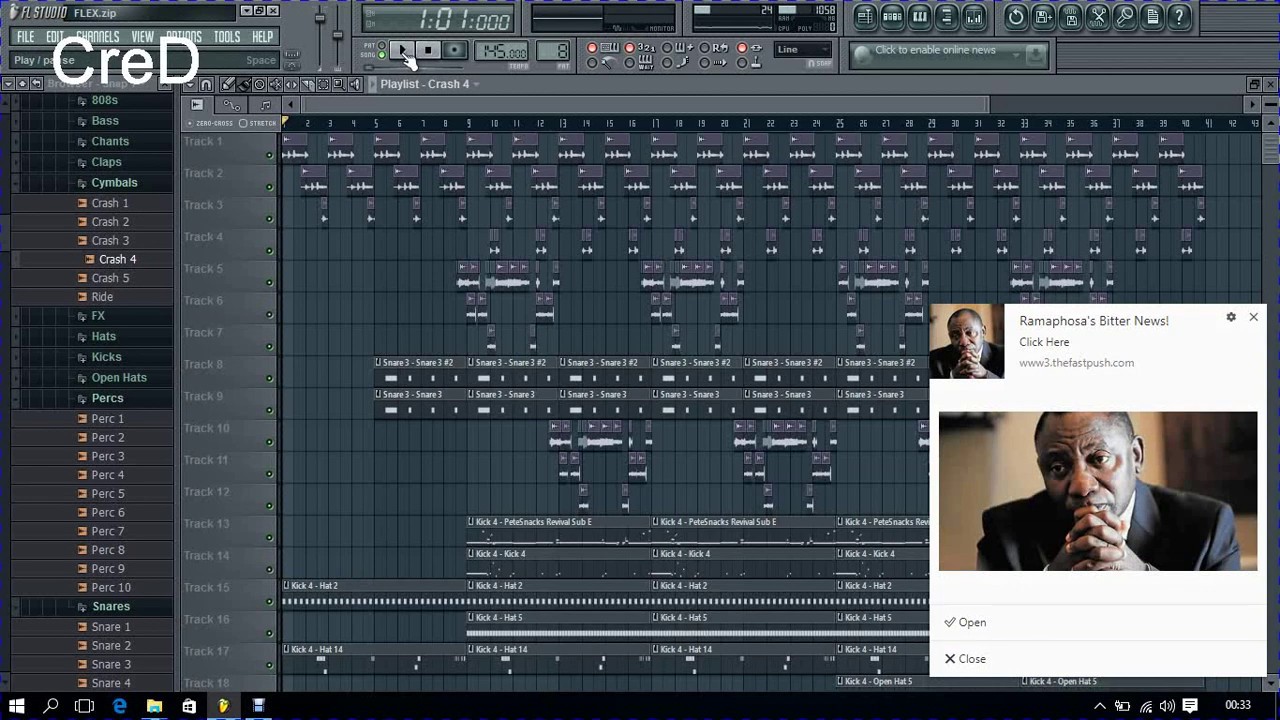The height and width of the screenshot is (720, 1280).
Task: Open the Mixer shortcut icon
Action: [974, 17]
